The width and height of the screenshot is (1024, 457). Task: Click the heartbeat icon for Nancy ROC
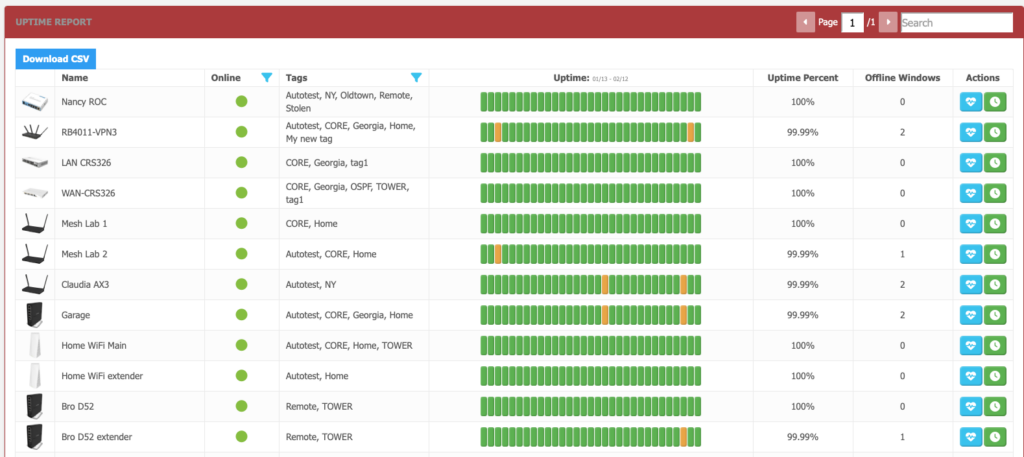tap(970, 102)
